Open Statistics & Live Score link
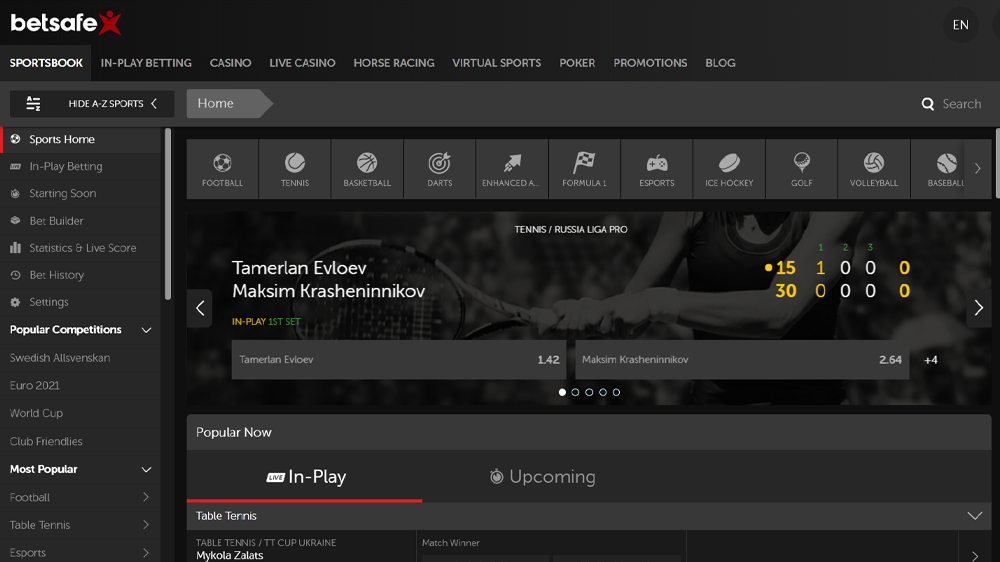Viewport: 1000px width, 562px height. (83, 248)
